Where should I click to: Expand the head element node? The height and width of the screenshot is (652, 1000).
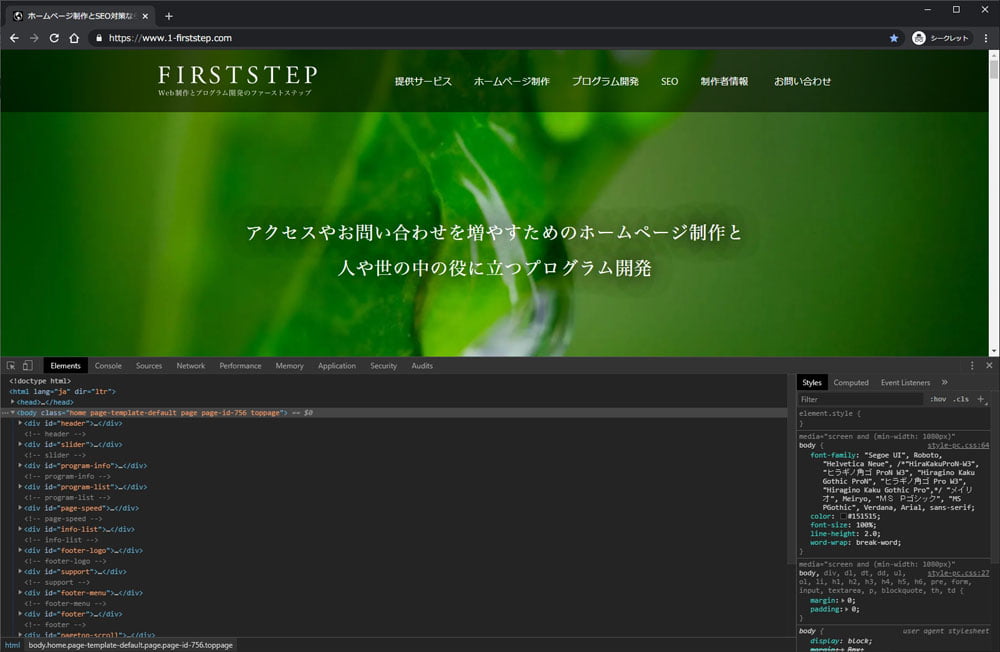13,402
